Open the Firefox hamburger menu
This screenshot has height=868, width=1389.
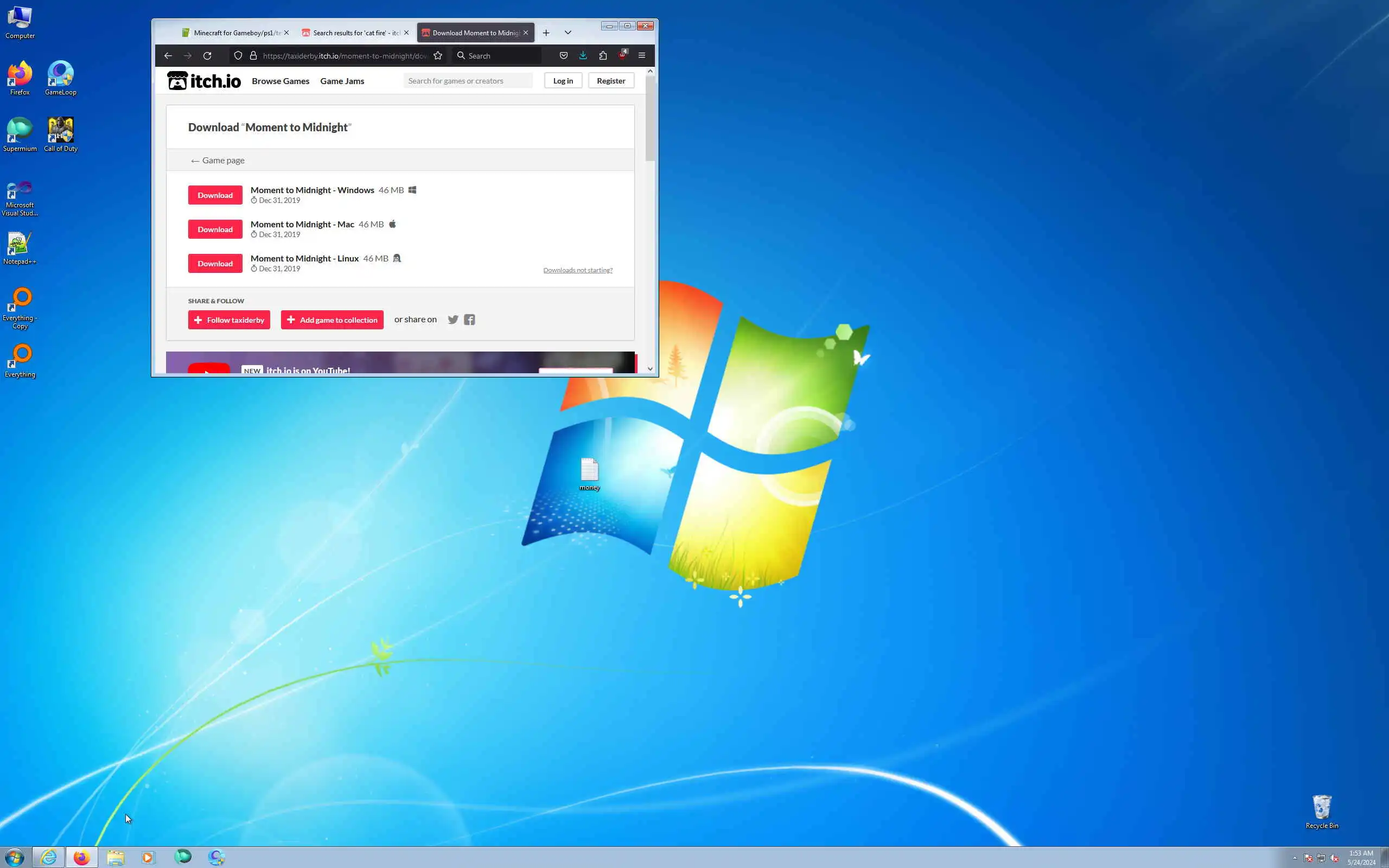[x=642, y=56]
